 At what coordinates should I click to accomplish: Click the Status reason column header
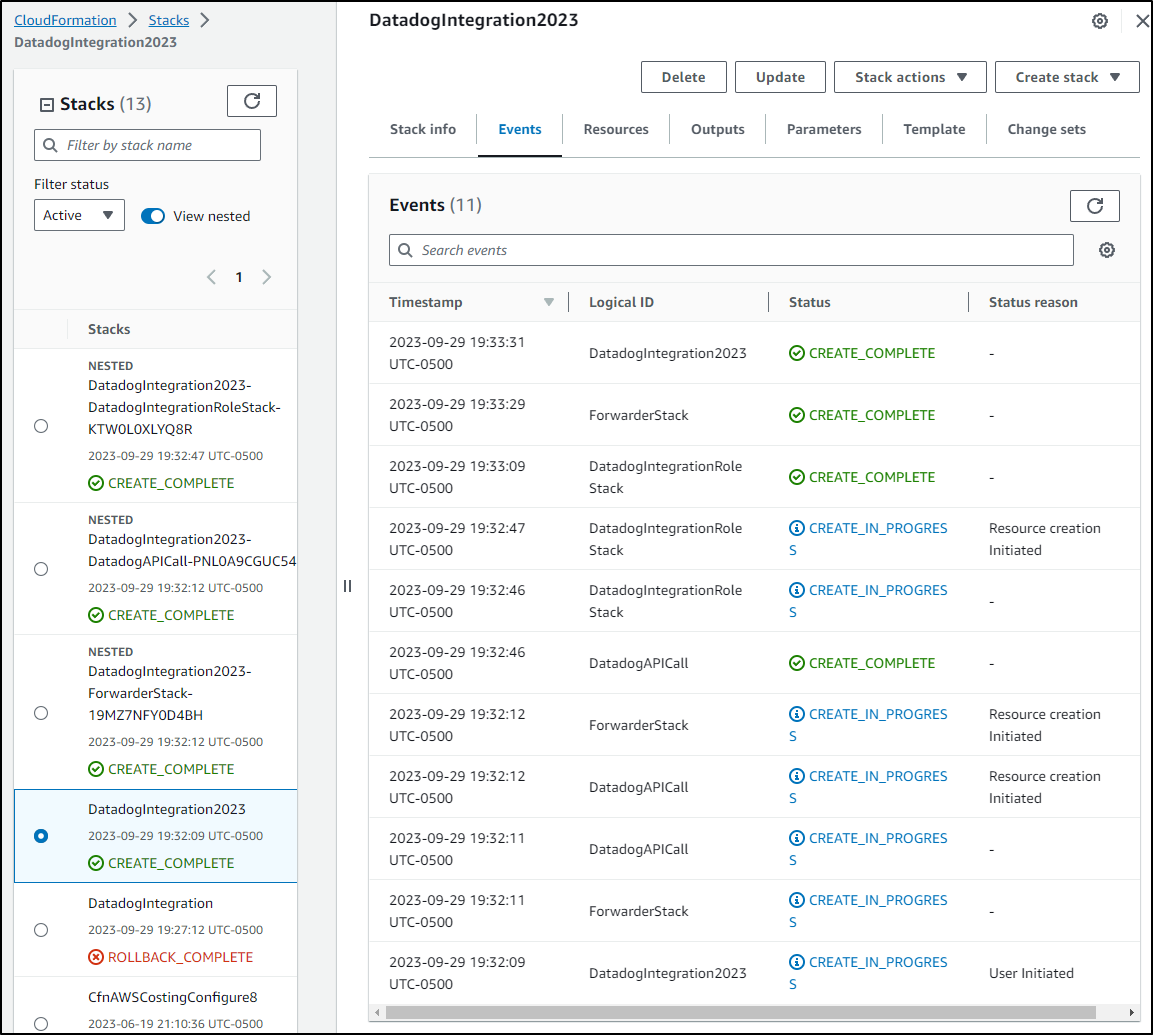[1033, 302]
